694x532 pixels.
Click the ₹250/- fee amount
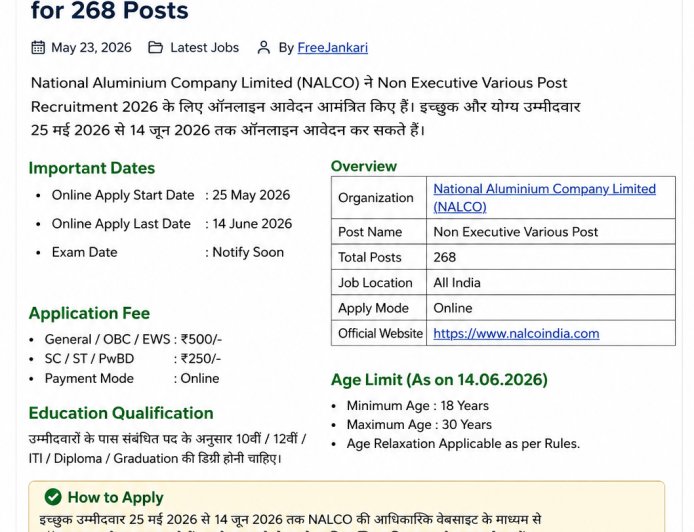201,359
